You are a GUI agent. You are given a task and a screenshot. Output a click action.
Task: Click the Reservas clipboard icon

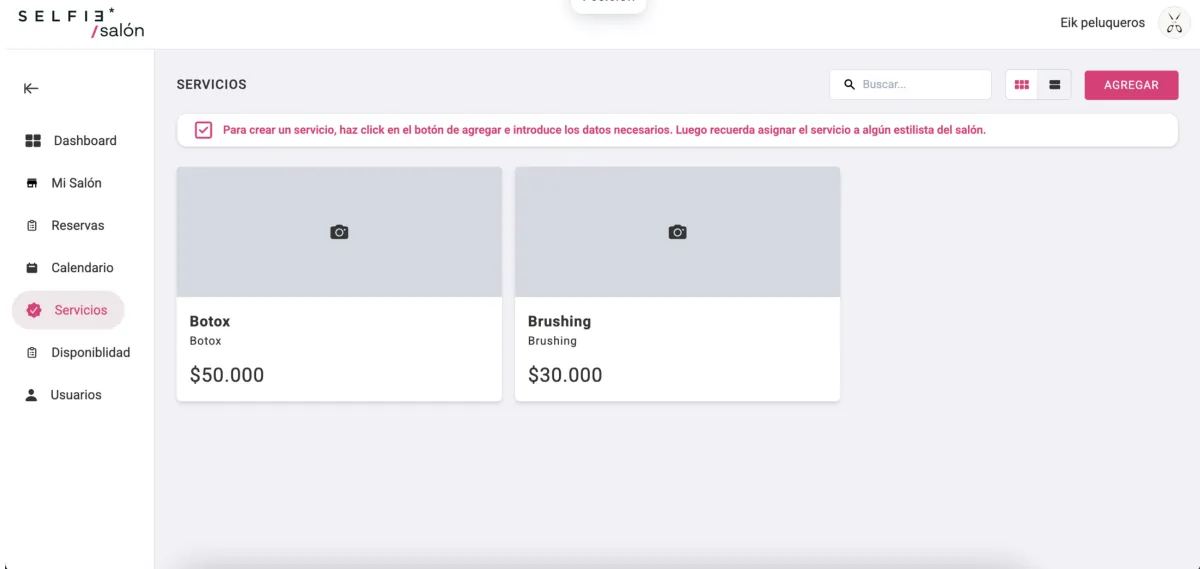(32, 226)
